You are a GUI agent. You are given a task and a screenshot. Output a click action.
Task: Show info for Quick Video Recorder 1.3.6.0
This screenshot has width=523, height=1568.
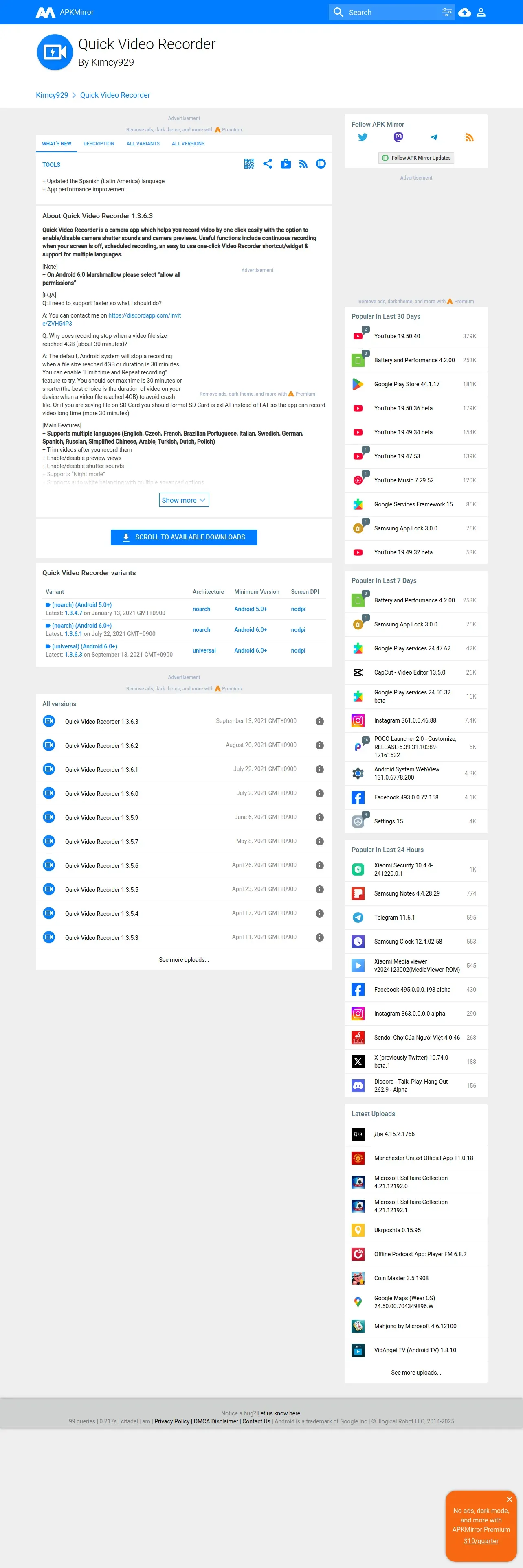point(320,793)
